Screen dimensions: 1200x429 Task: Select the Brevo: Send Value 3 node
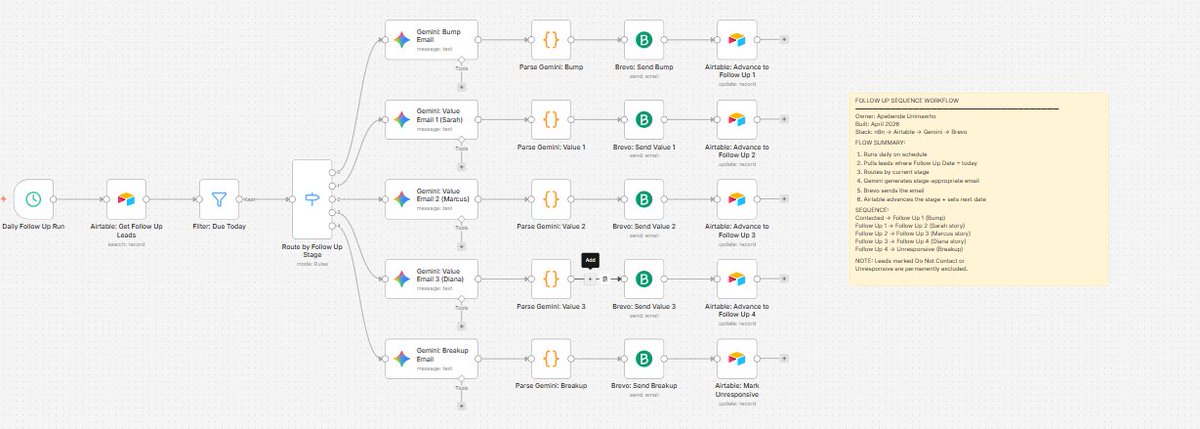coord(644,279)
